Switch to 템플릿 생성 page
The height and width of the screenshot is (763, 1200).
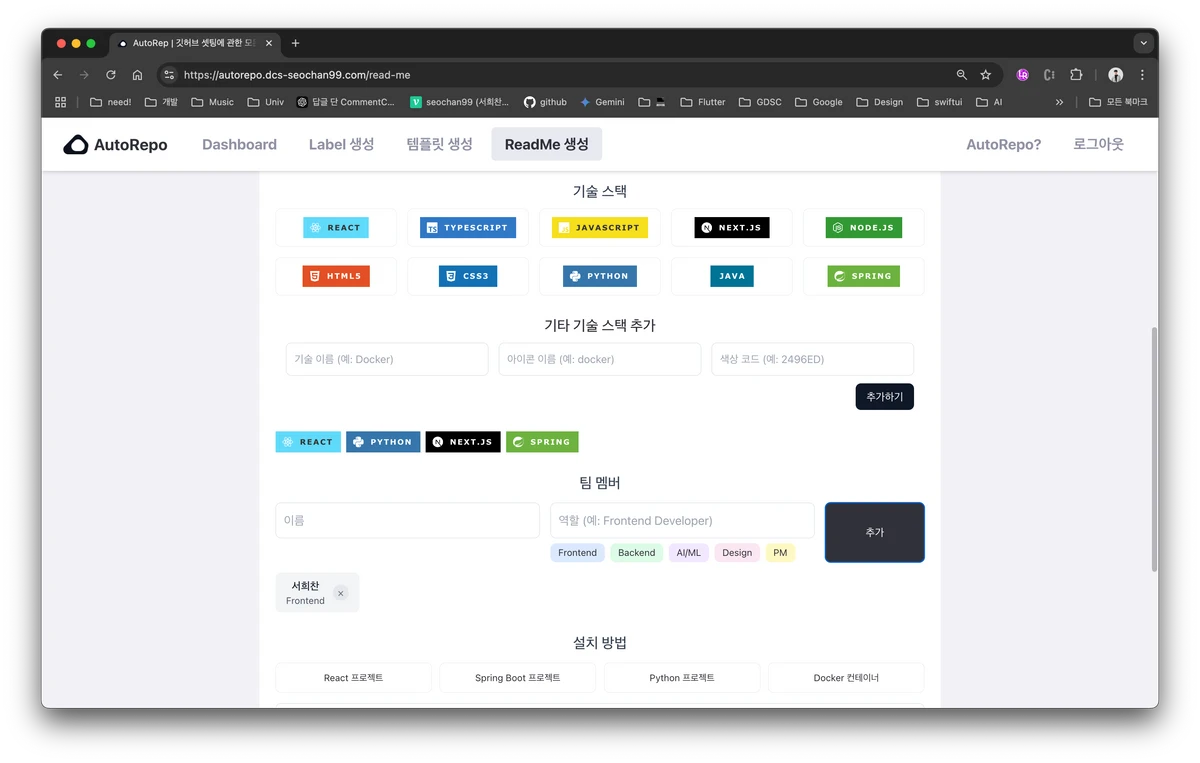coord(439,144)
